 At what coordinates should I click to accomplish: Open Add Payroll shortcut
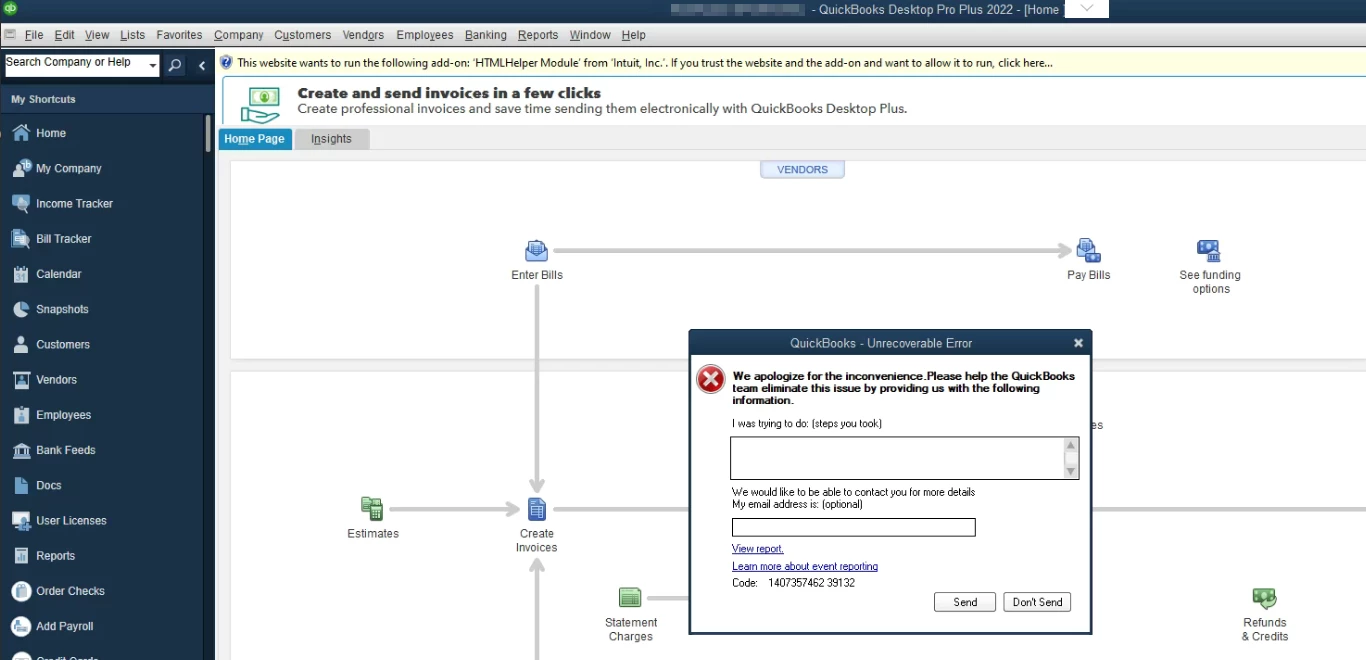click(64, 626)
